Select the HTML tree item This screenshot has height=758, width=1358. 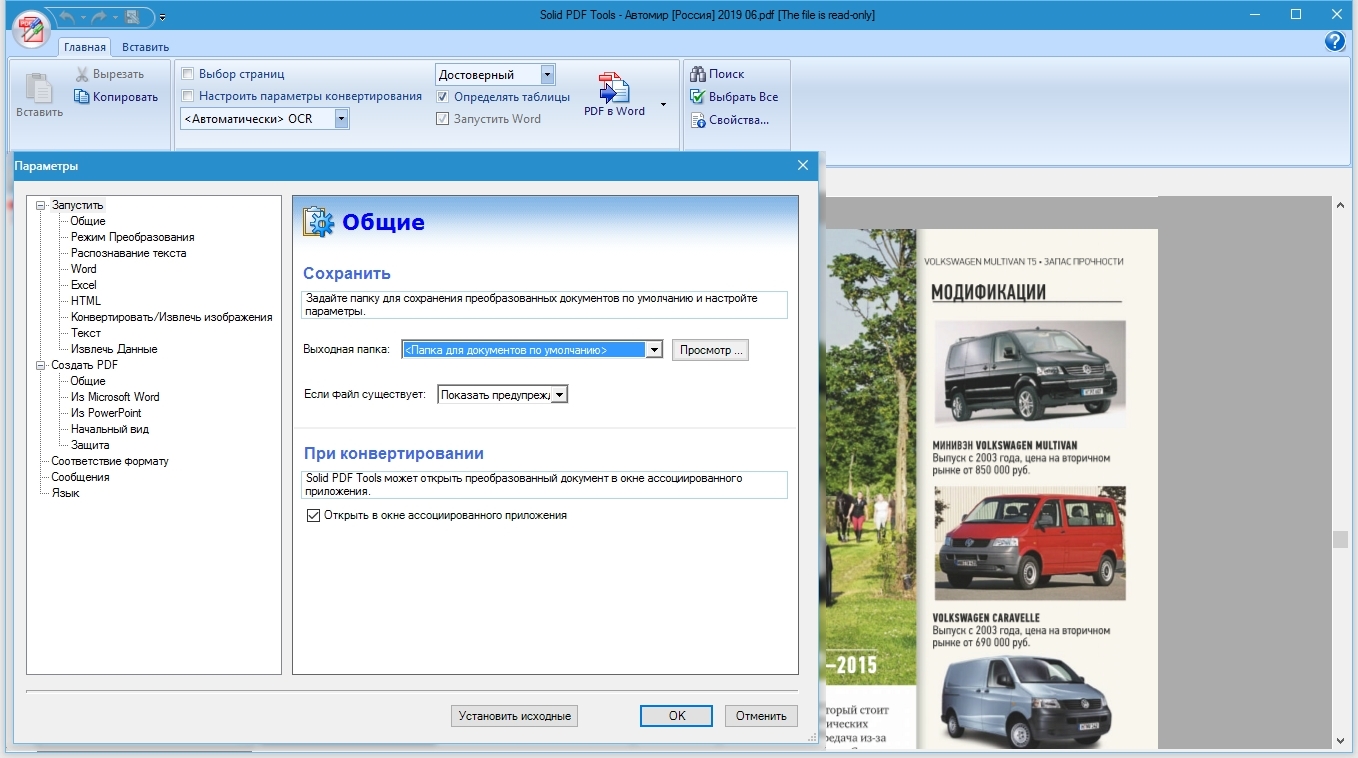coord(86,301)
